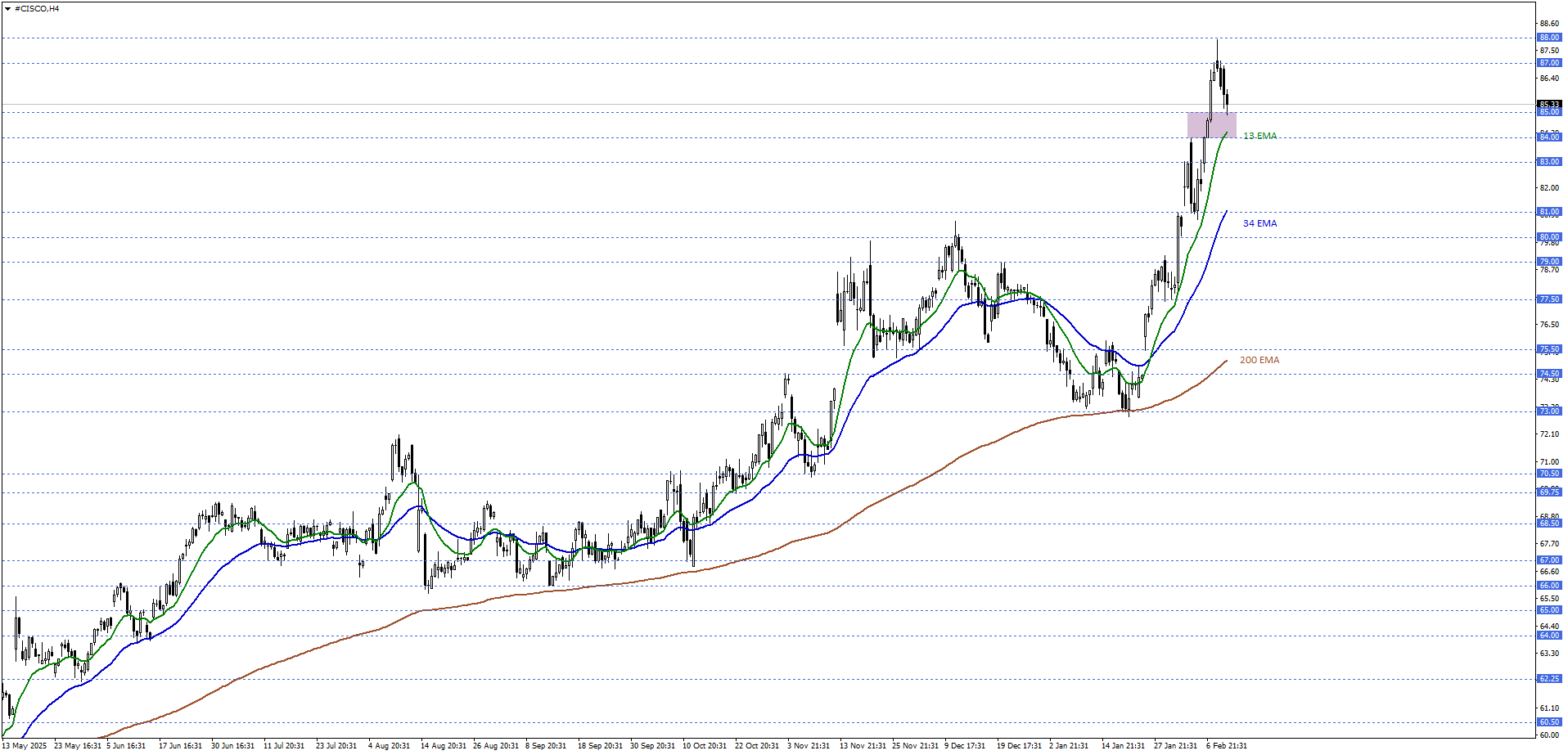Click the 67.70 price scale value
1568x755 pixels.
pyautogui.click(x=1549, y=544)
